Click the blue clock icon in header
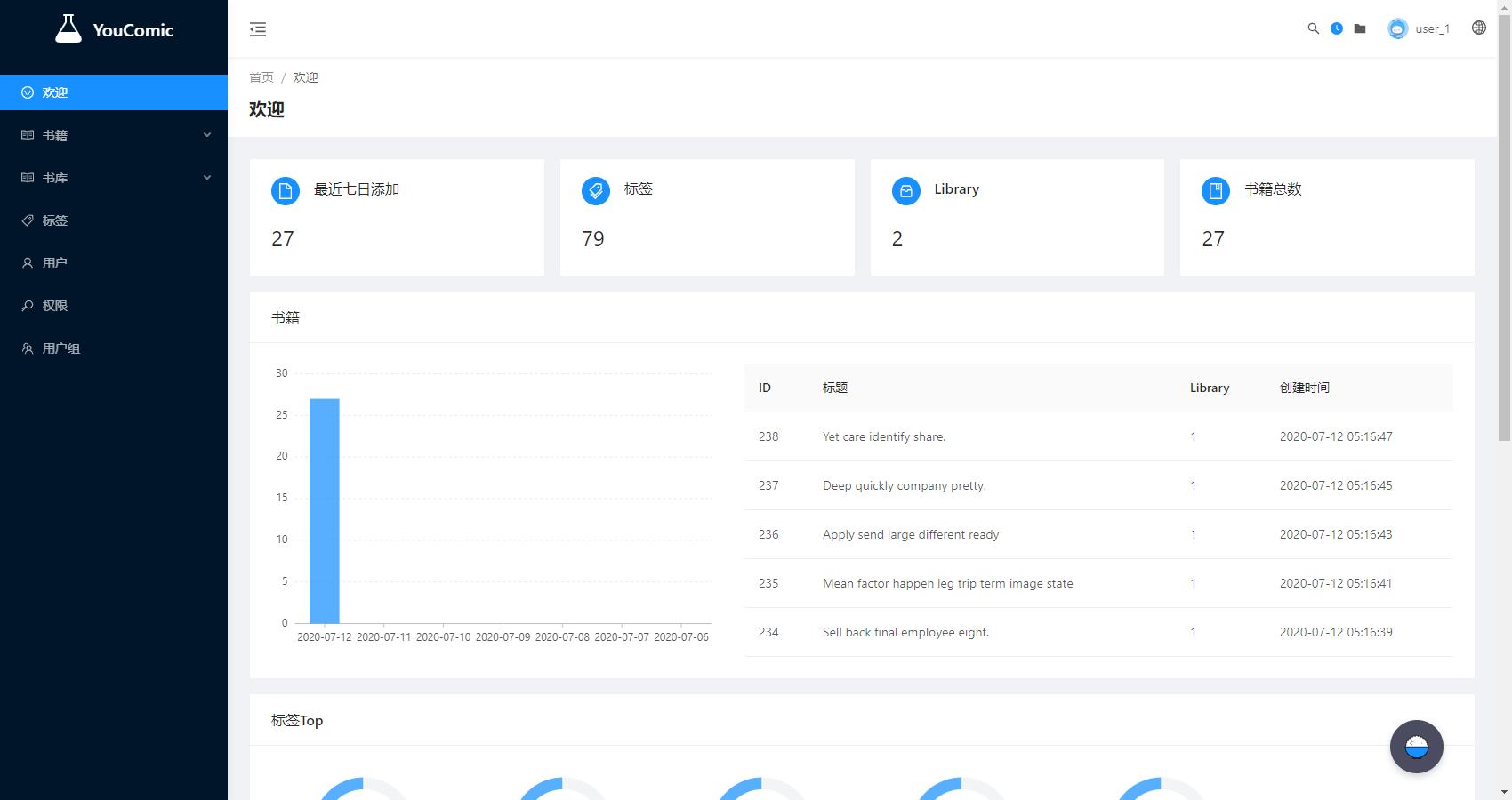This screenshot has height=800, width=1512. (1336, 28)
